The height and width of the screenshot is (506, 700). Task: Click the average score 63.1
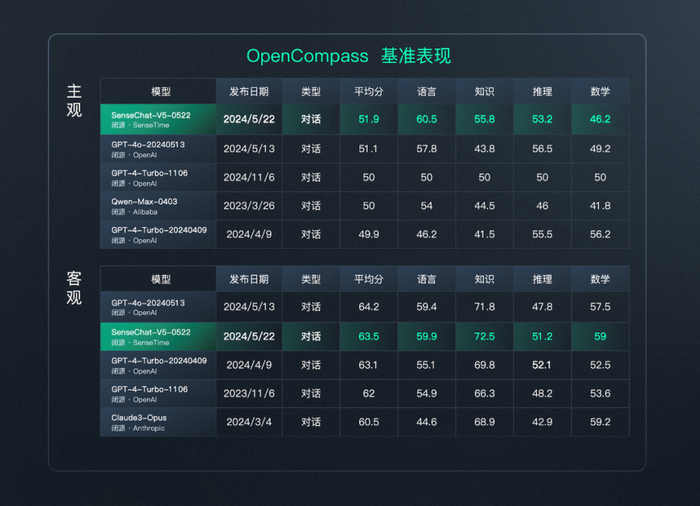pos(368,365)
